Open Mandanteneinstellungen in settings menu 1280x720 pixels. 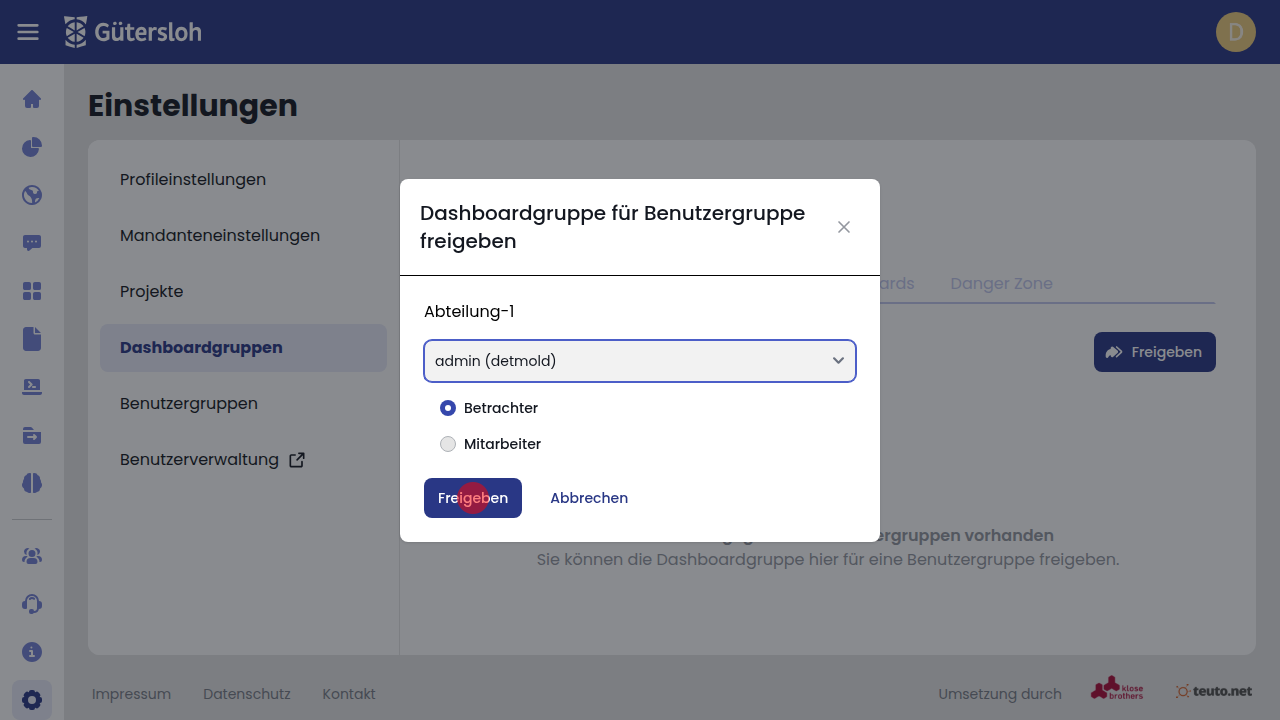coord(220,236)
